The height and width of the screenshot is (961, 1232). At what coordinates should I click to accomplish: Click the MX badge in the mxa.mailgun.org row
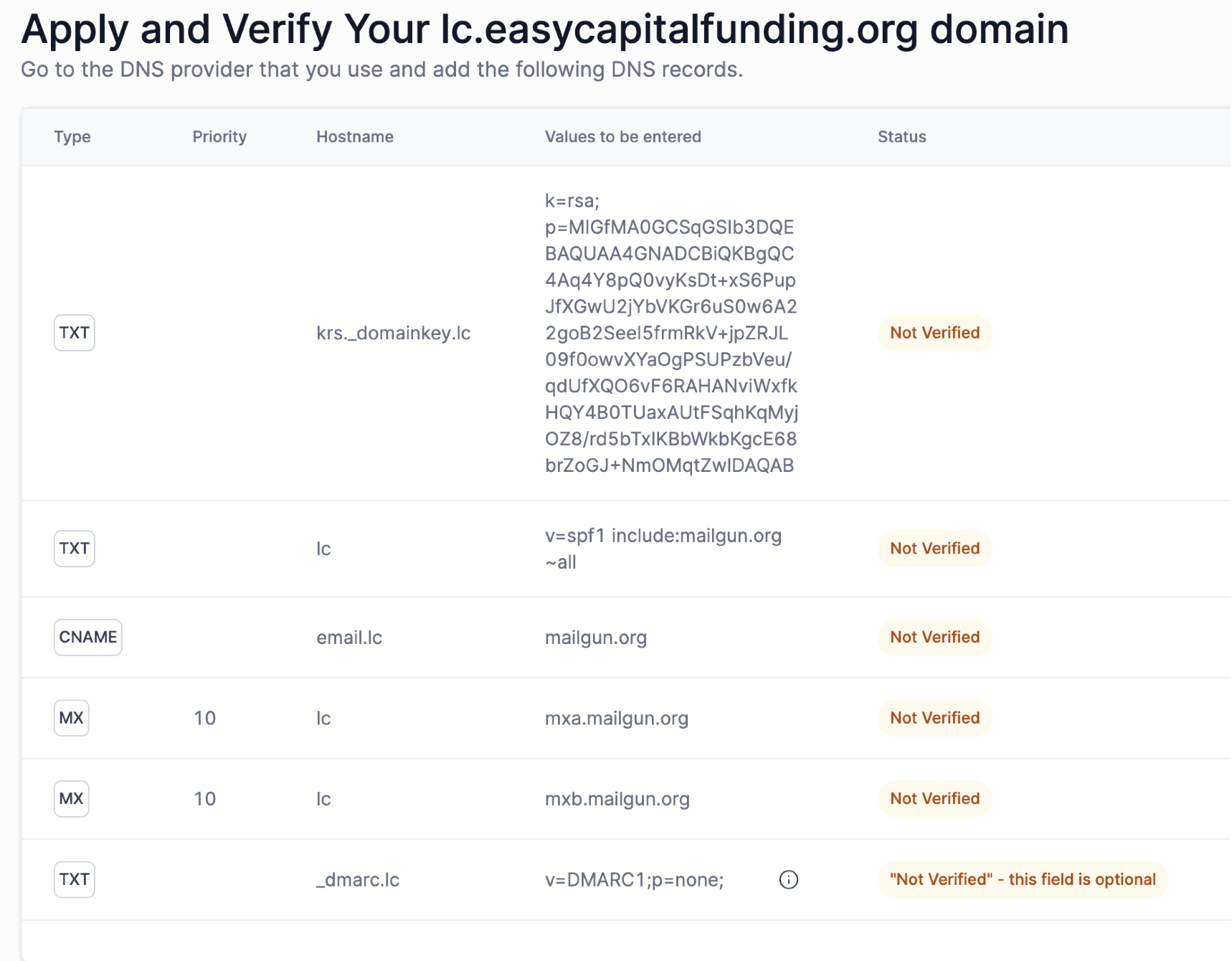click(x=72, y=718)
